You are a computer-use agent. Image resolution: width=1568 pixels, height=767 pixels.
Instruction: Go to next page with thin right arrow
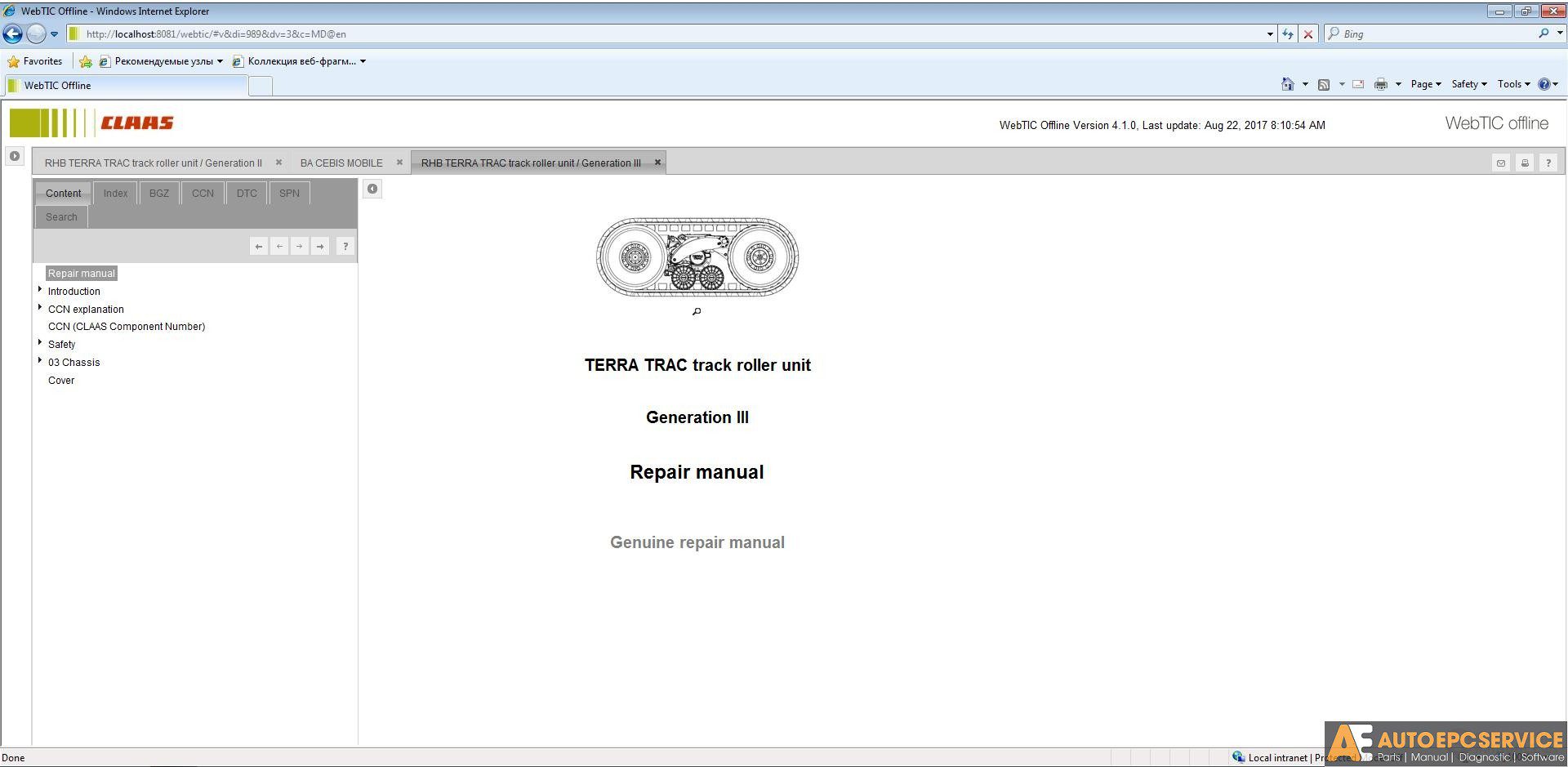coord(300,246)
